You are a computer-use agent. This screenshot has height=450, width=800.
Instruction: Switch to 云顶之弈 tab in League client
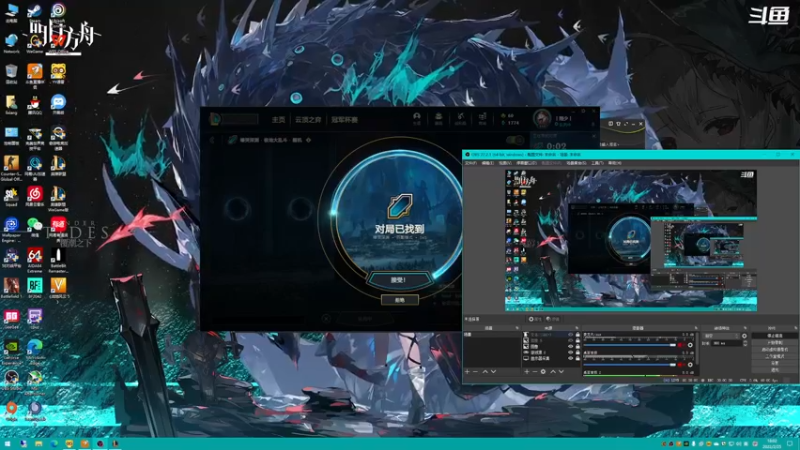tap(308, 119)
